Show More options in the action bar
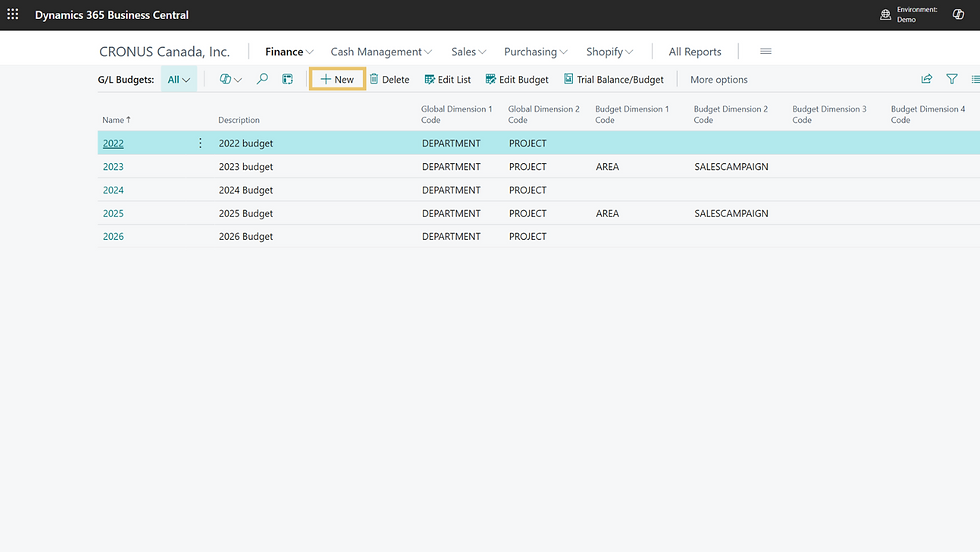 click(x=719, y=79)
